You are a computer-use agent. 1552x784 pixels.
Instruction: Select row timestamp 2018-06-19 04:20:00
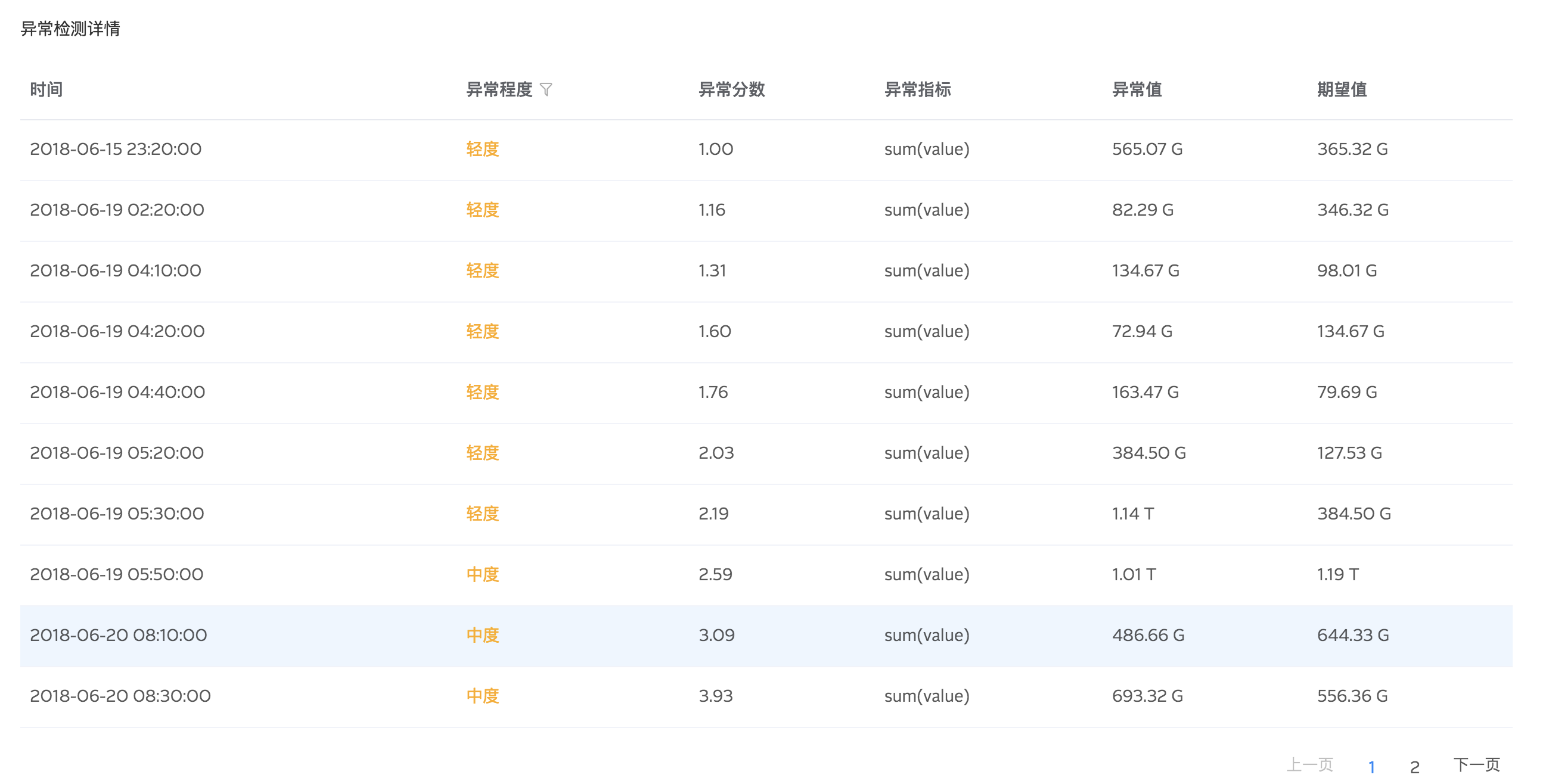117,331
